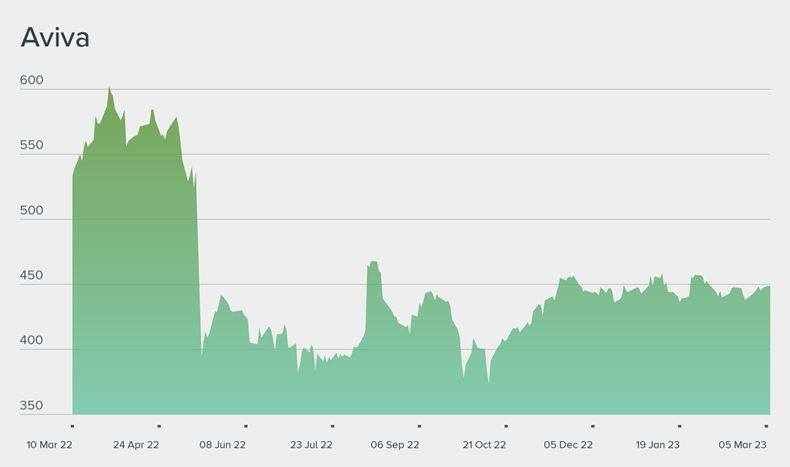Select the 500 price level label
This screenshot has height=467, width=790.
pos(32,210)
